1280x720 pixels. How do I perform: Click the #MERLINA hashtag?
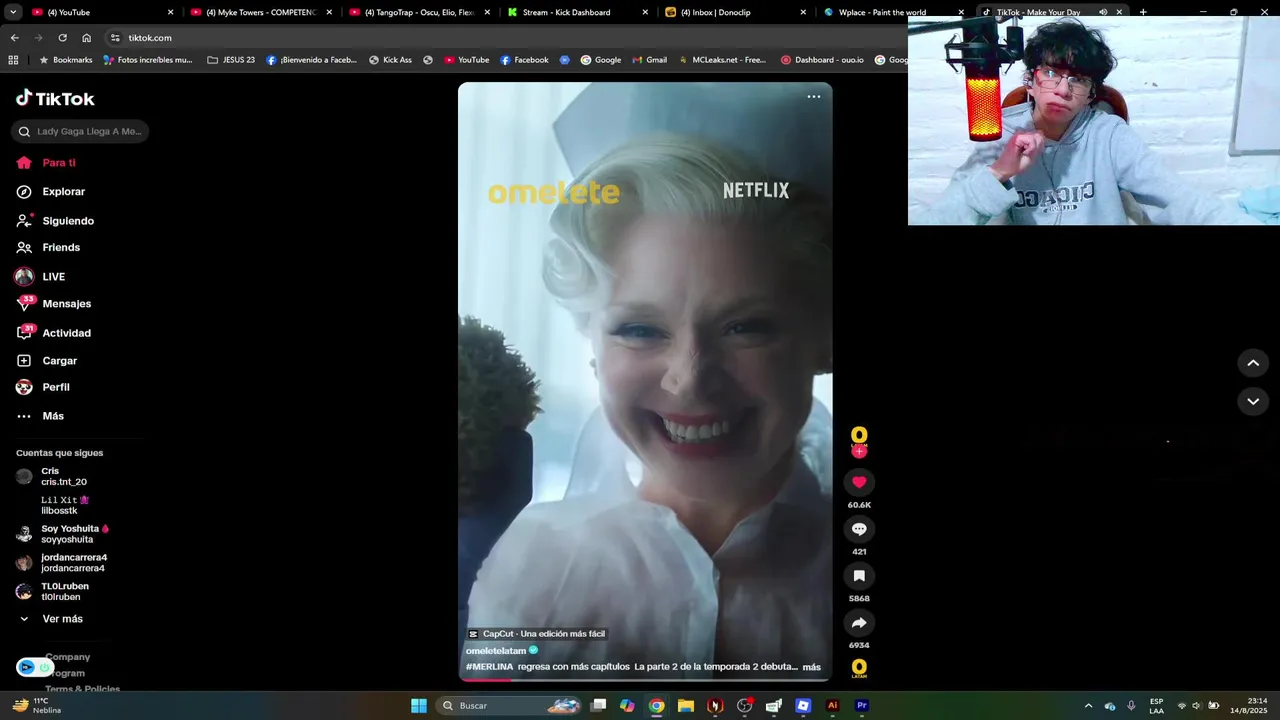490,667
